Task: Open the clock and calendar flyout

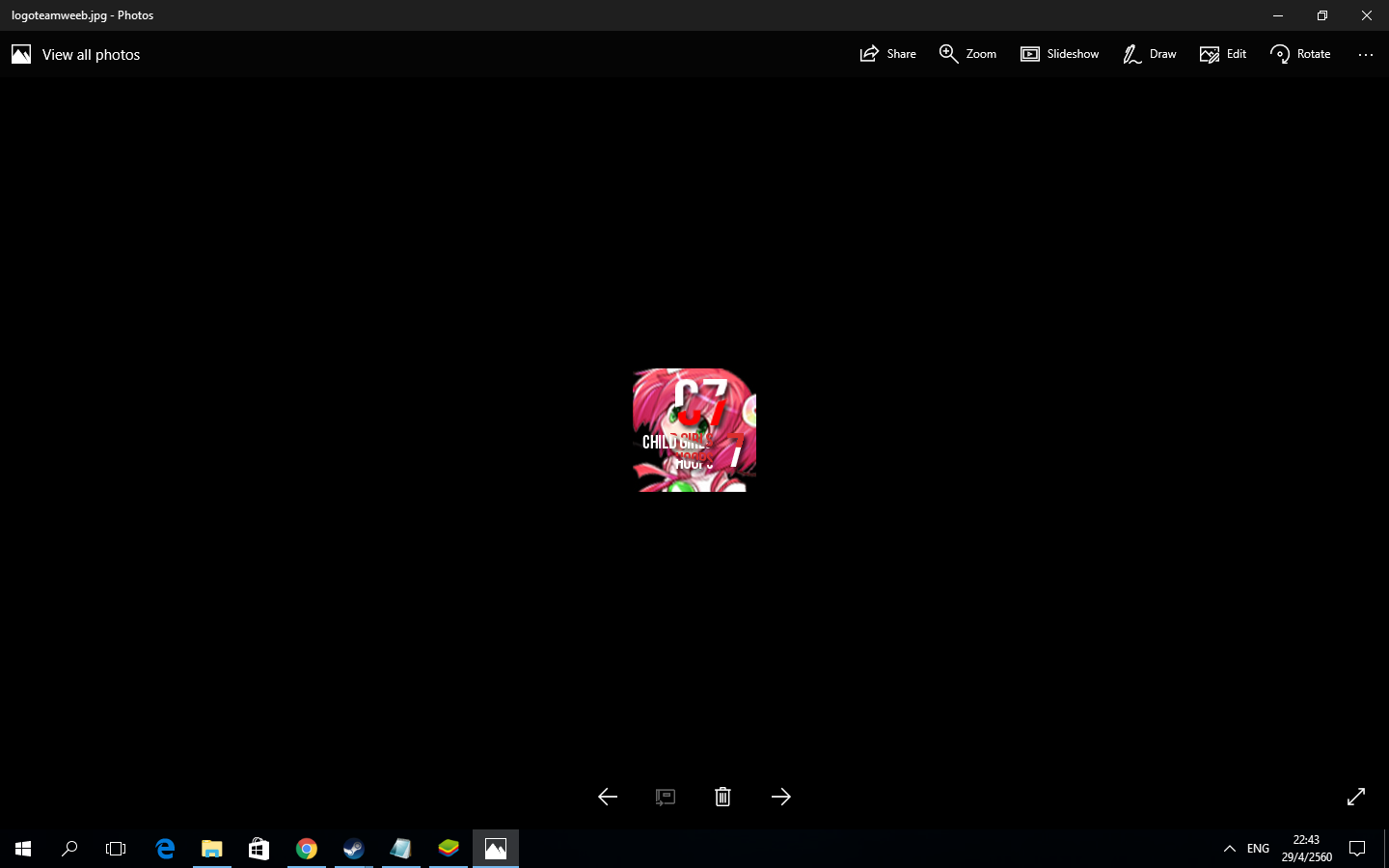Action: [x=1307, y=849]
